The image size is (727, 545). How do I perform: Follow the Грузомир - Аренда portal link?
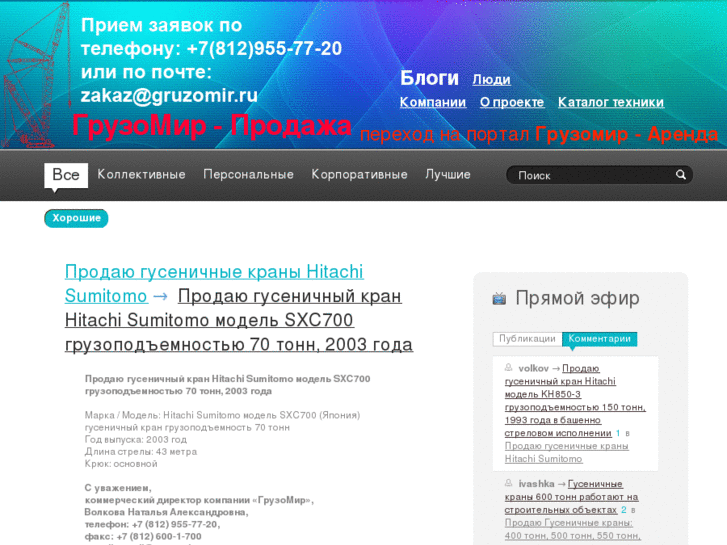click(626, 135)
